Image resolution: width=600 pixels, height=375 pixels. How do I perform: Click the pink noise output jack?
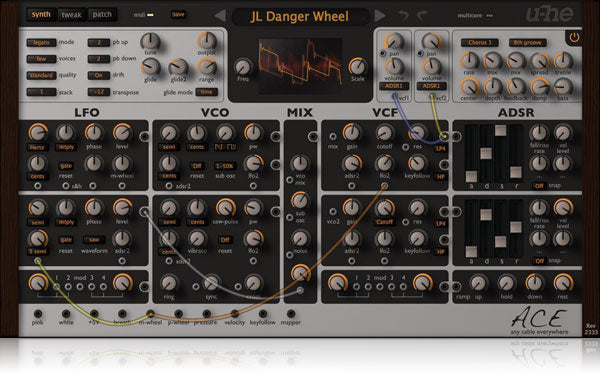pos(38,314)
